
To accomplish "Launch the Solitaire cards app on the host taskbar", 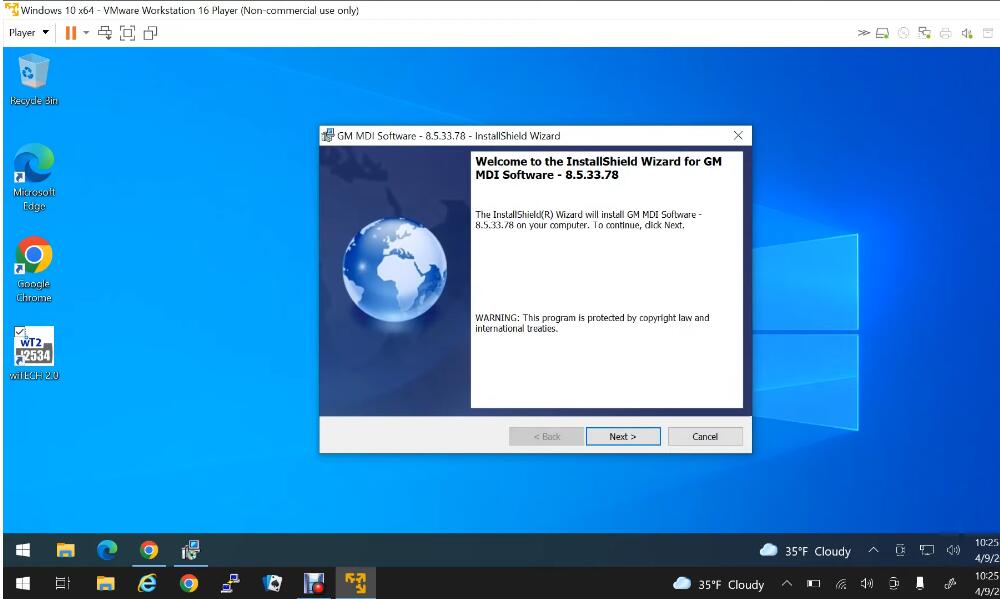I will tap(272, 583).
